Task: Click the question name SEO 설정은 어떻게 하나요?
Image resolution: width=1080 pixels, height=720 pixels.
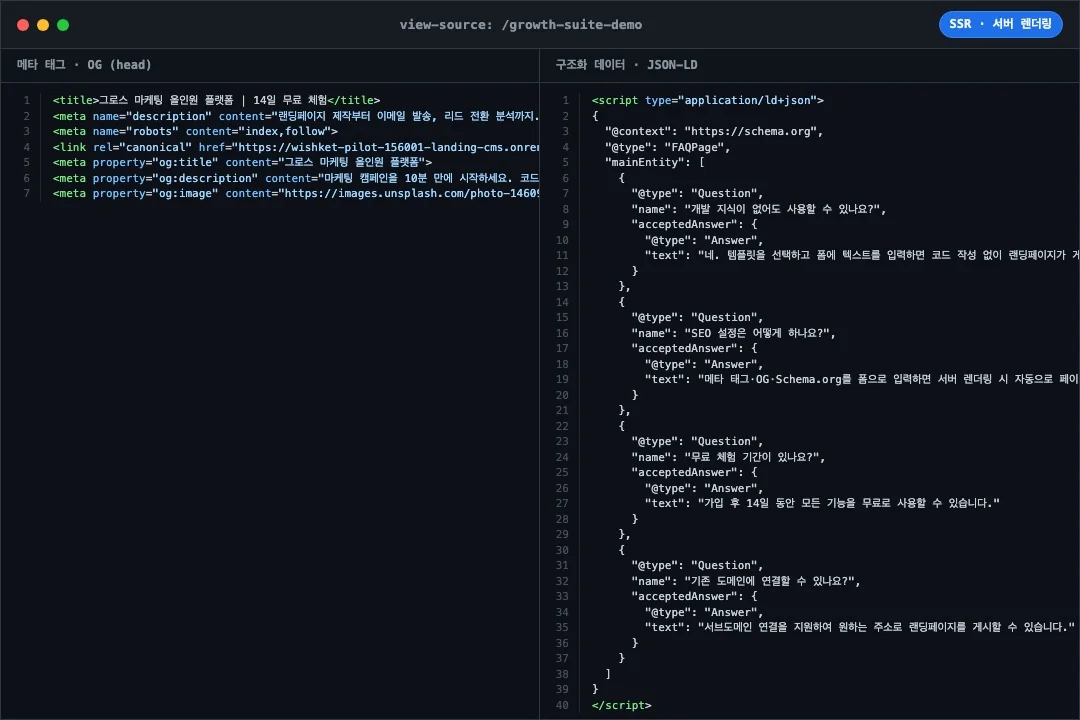Action: 733,333
